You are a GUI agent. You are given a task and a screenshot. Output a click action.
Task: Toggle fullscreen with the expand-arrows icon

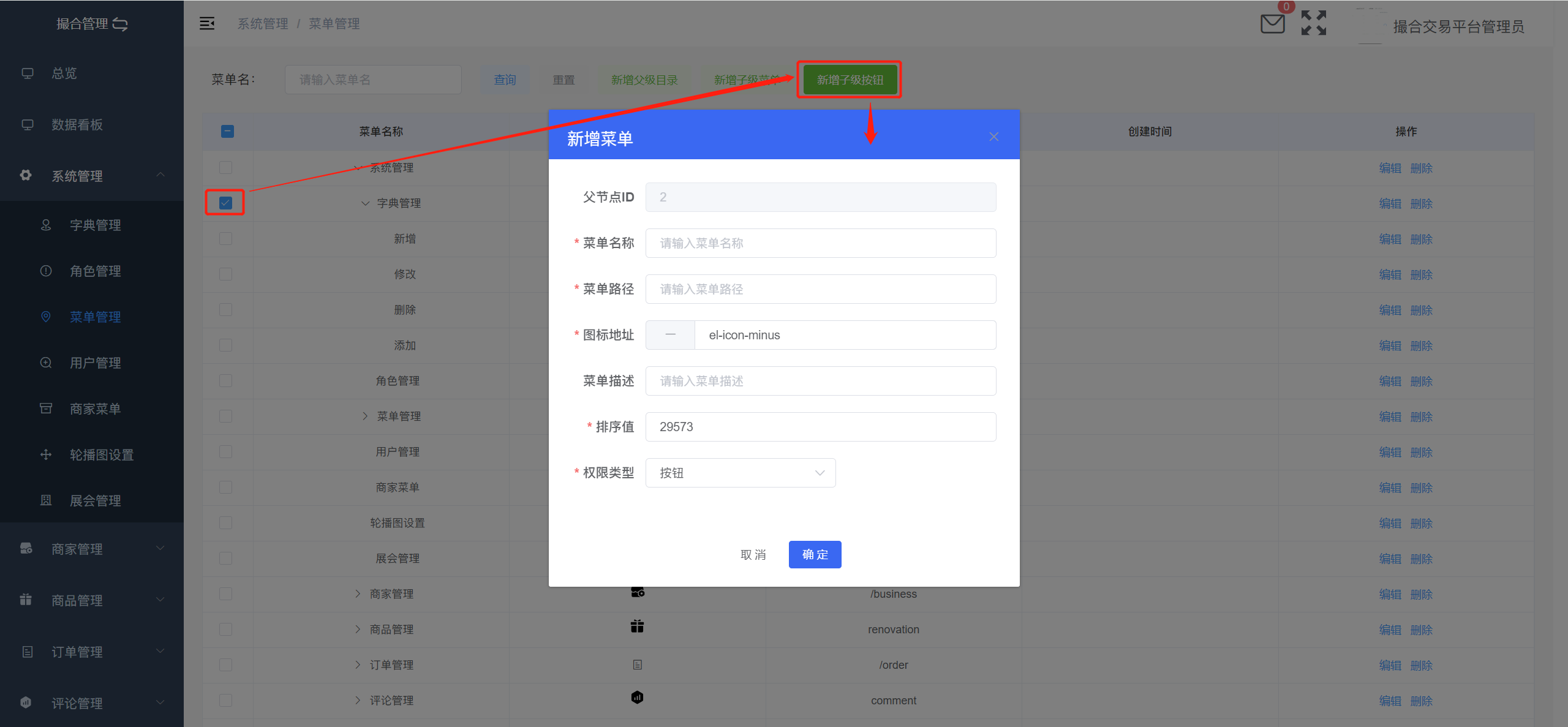[1313, 23]
